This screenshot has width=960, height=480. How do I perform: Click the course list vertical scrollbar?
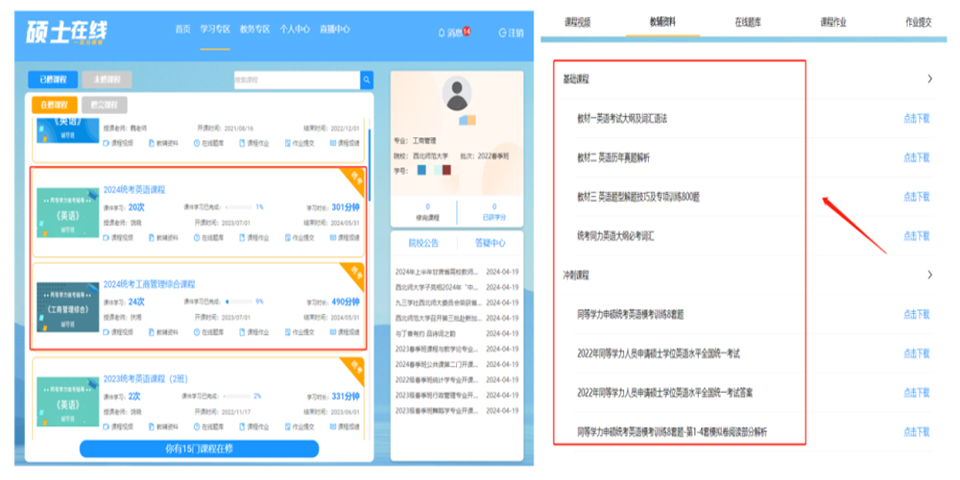click(x=369, y=165)
